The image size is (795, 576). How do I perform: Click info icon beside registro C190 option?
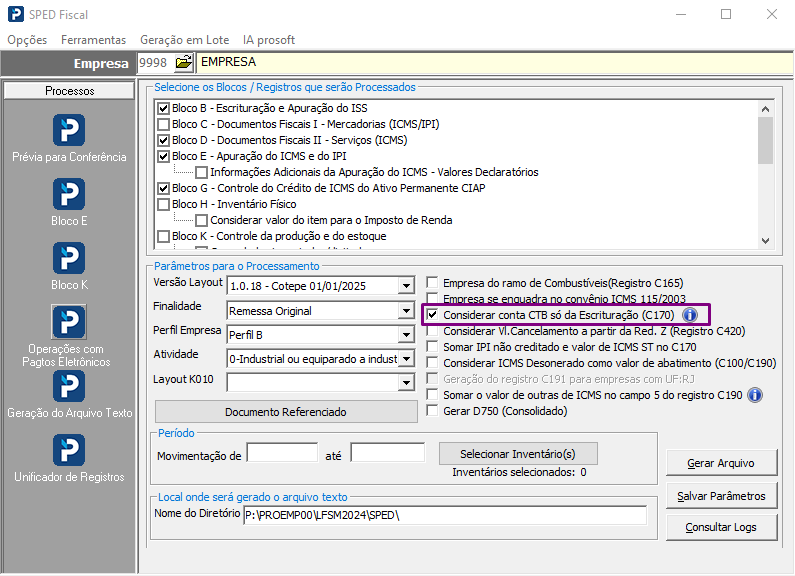point(755,395)
